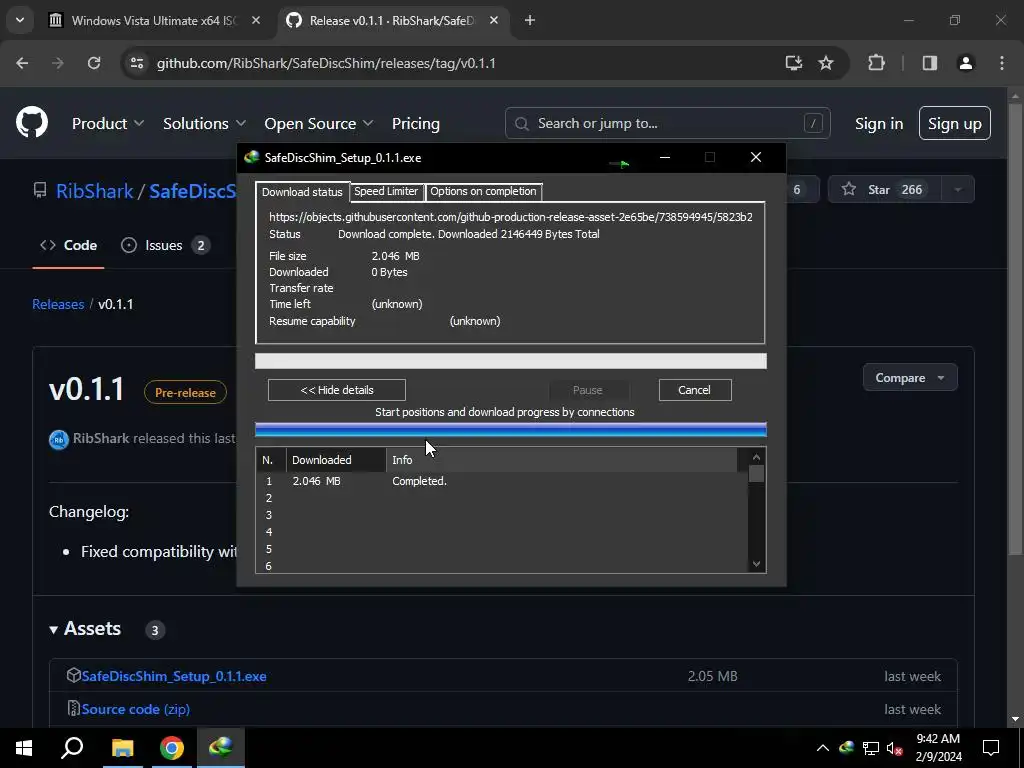Select connection row 1 showing Completed
The width and height of the screenshot is (1024, 768).
[x=502, y=481]
